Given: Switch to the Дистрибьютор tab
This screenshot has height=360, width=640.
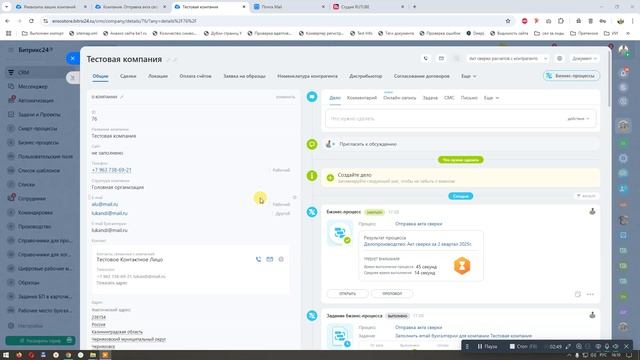Looking at the screenshot, I should coord(365,76).
